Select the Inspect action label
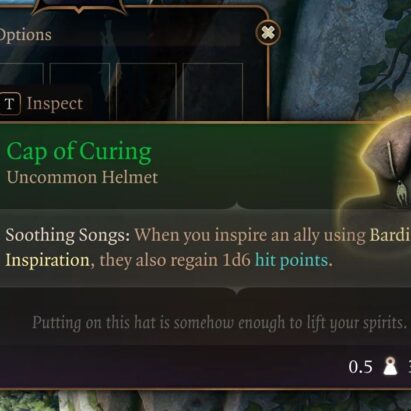Image resolution: width=411 pixels, height=411 pixels. 55,103
